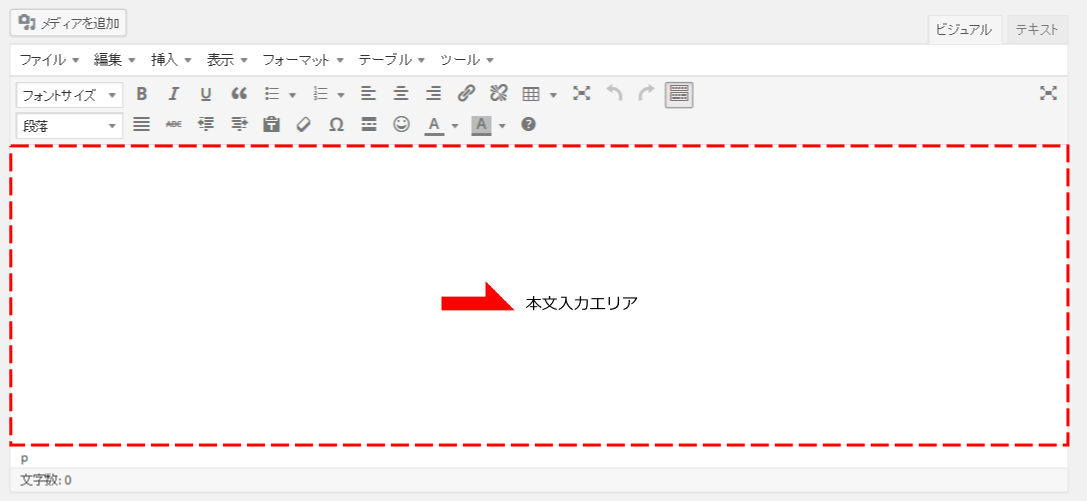This screenshot has height=501, width=1087.
Task: Switch to the テキスト tab
Action: point(1037,30)
